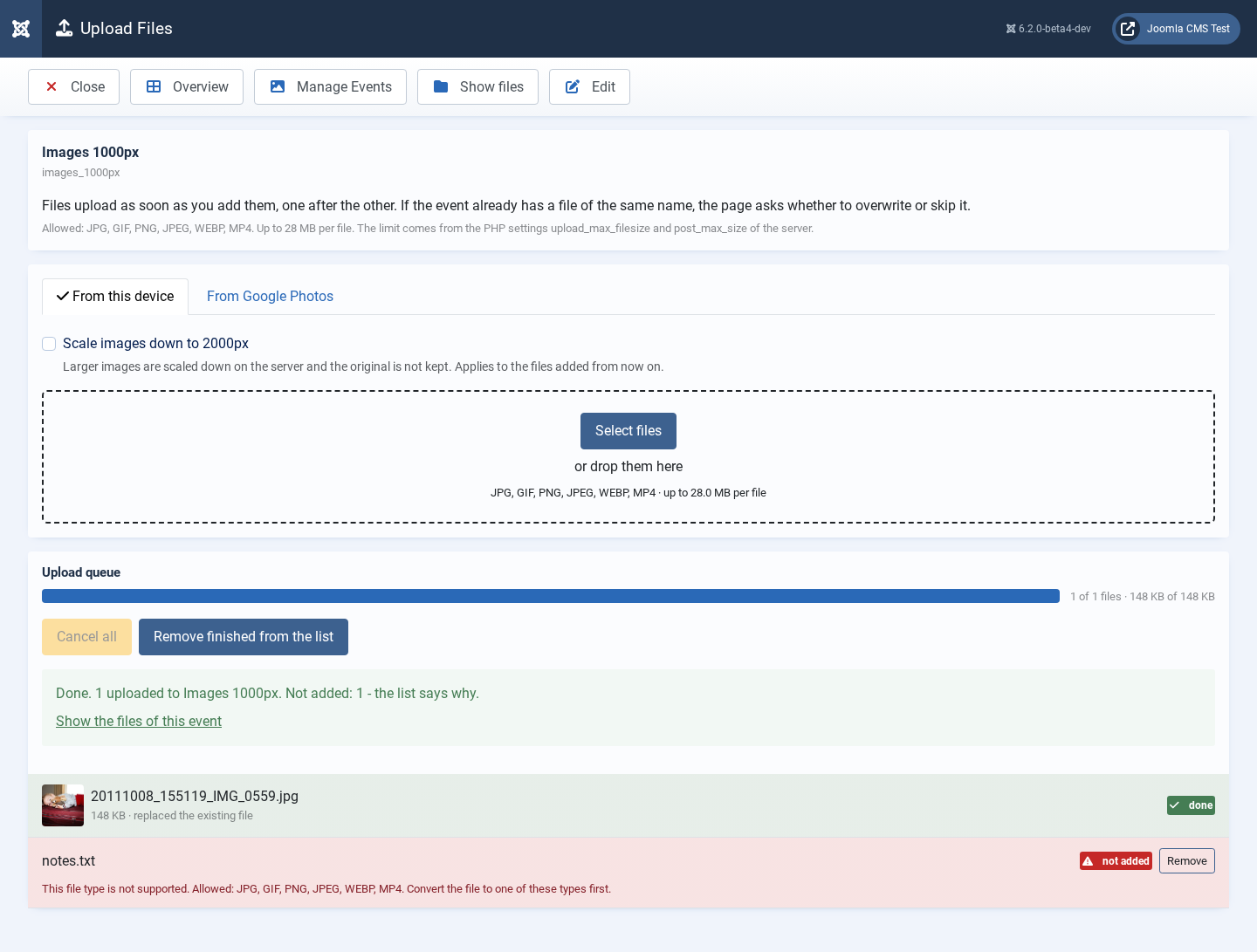Click the Joomla logo icon
1257x952 pixels.
(x=21, y=29)
